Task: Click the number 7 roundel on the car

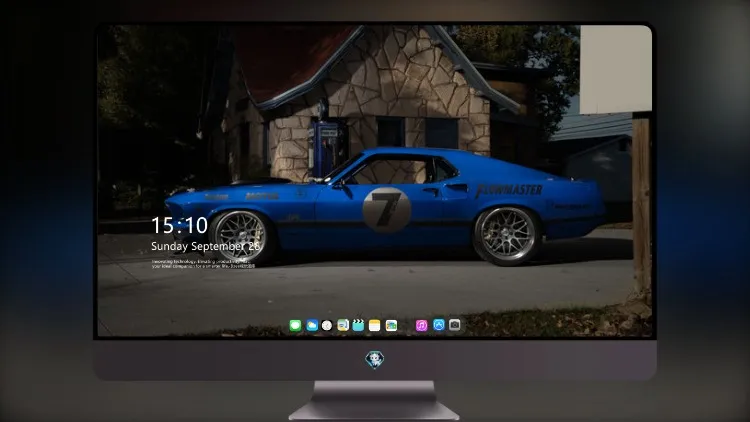Action: [386, 211]
